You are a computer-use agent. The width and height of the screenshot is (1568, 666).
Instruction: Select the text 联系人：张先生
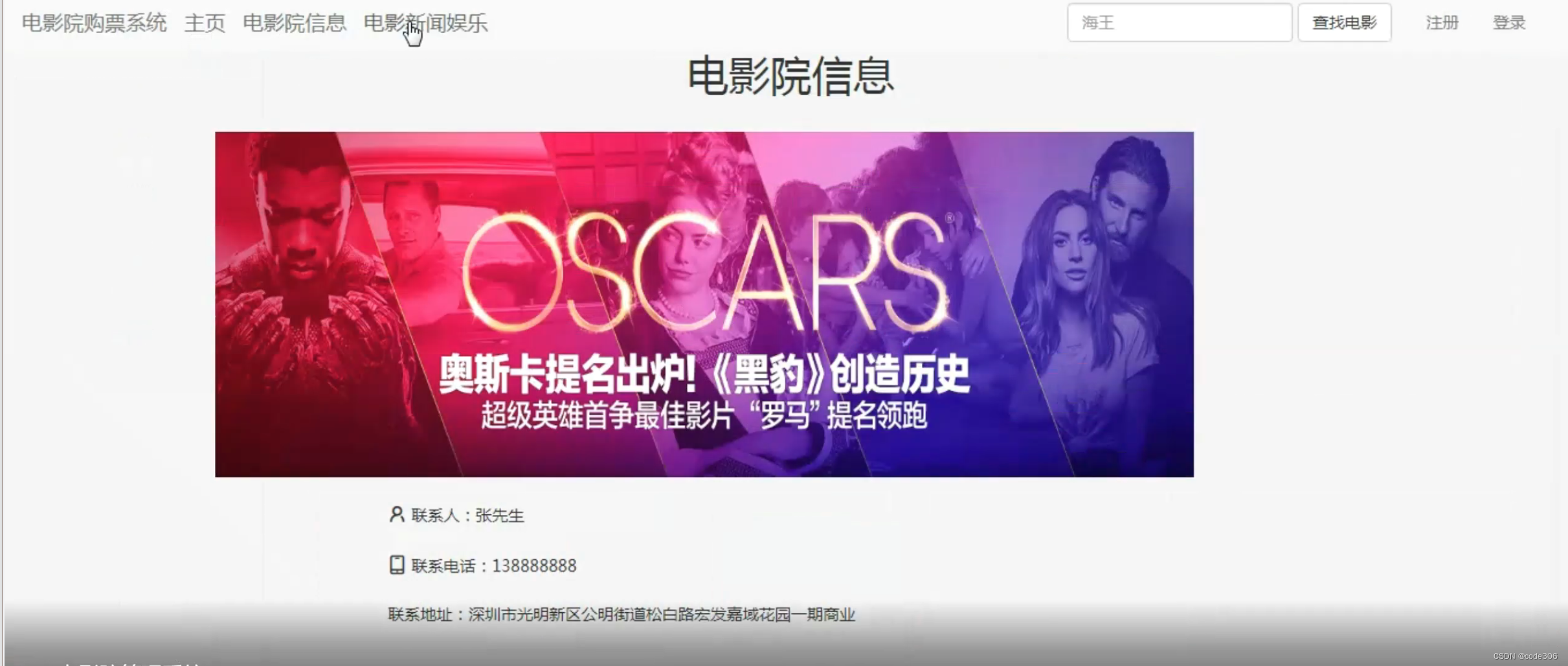coord(467,516)
